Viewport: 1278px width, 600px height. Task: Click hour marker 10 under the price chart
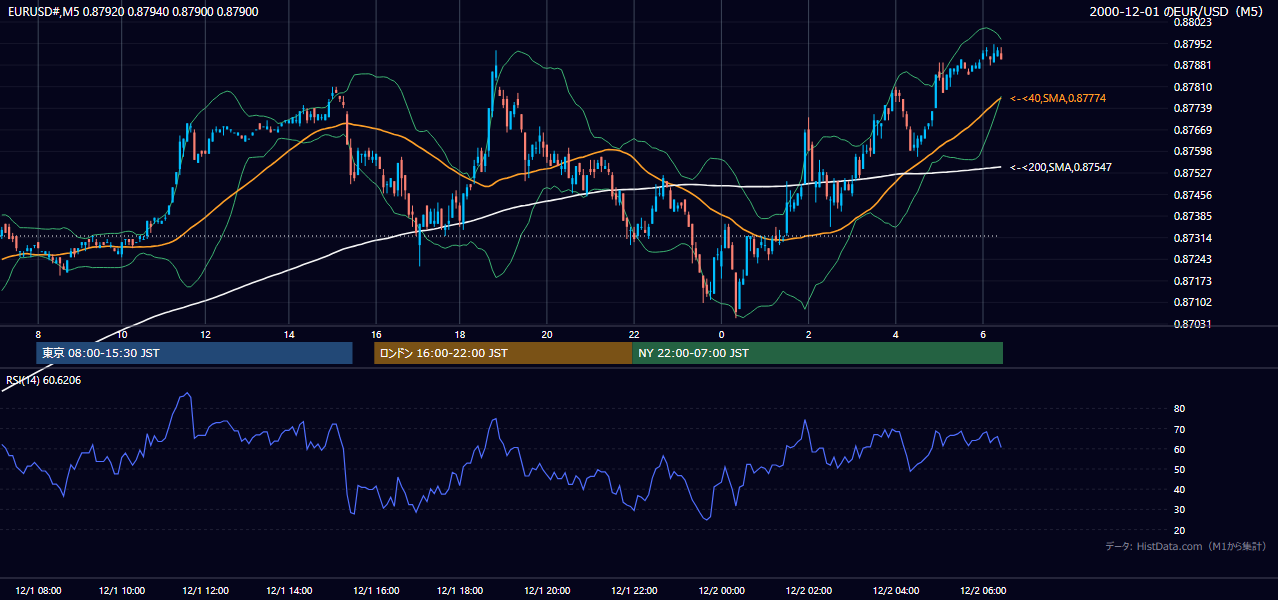122,334
